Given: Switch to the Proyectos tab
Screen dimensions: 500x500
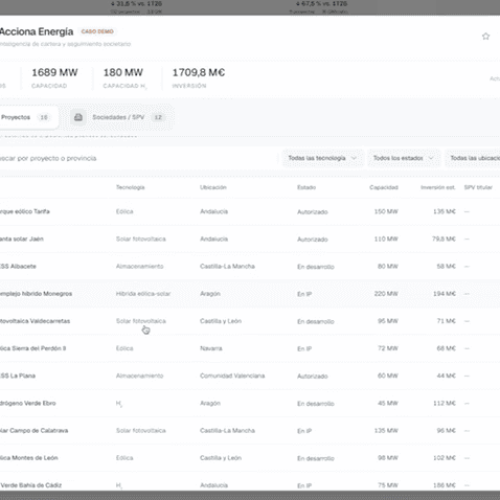Looking at the screenshot, I should click(x=26, y=117).
